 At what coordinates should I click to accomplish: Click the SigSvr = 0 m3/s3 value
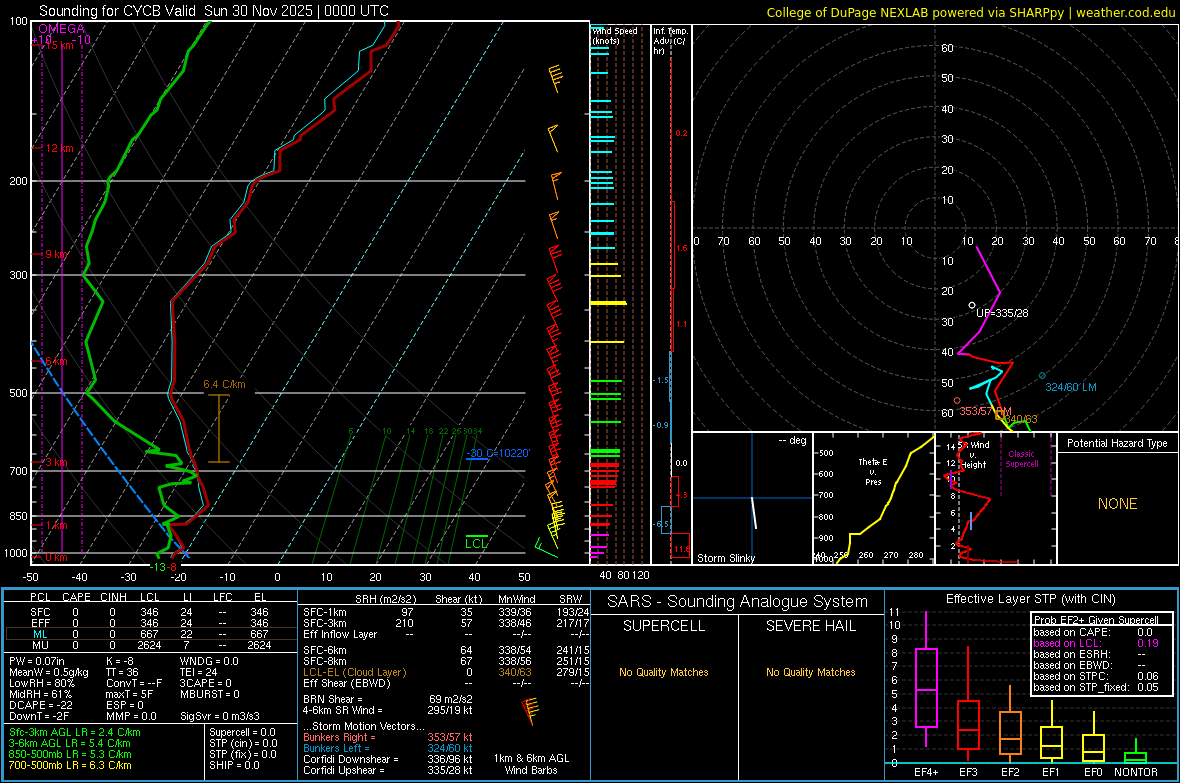pyautogui.click(x=219, y=717)
